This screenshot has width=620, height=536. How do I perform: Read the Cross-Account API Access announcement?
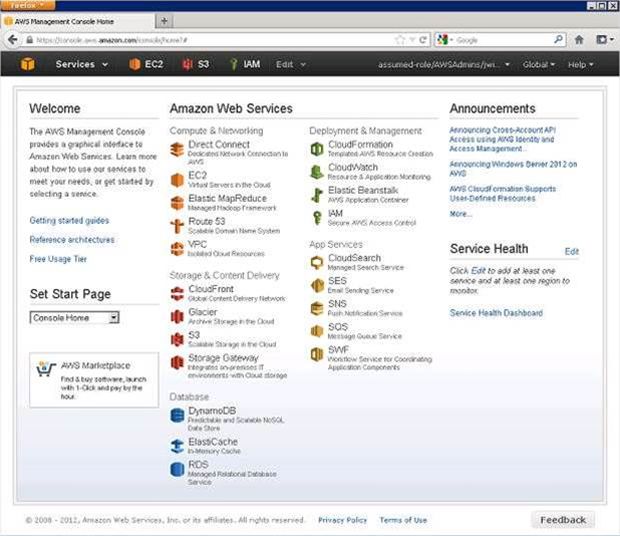502,139
